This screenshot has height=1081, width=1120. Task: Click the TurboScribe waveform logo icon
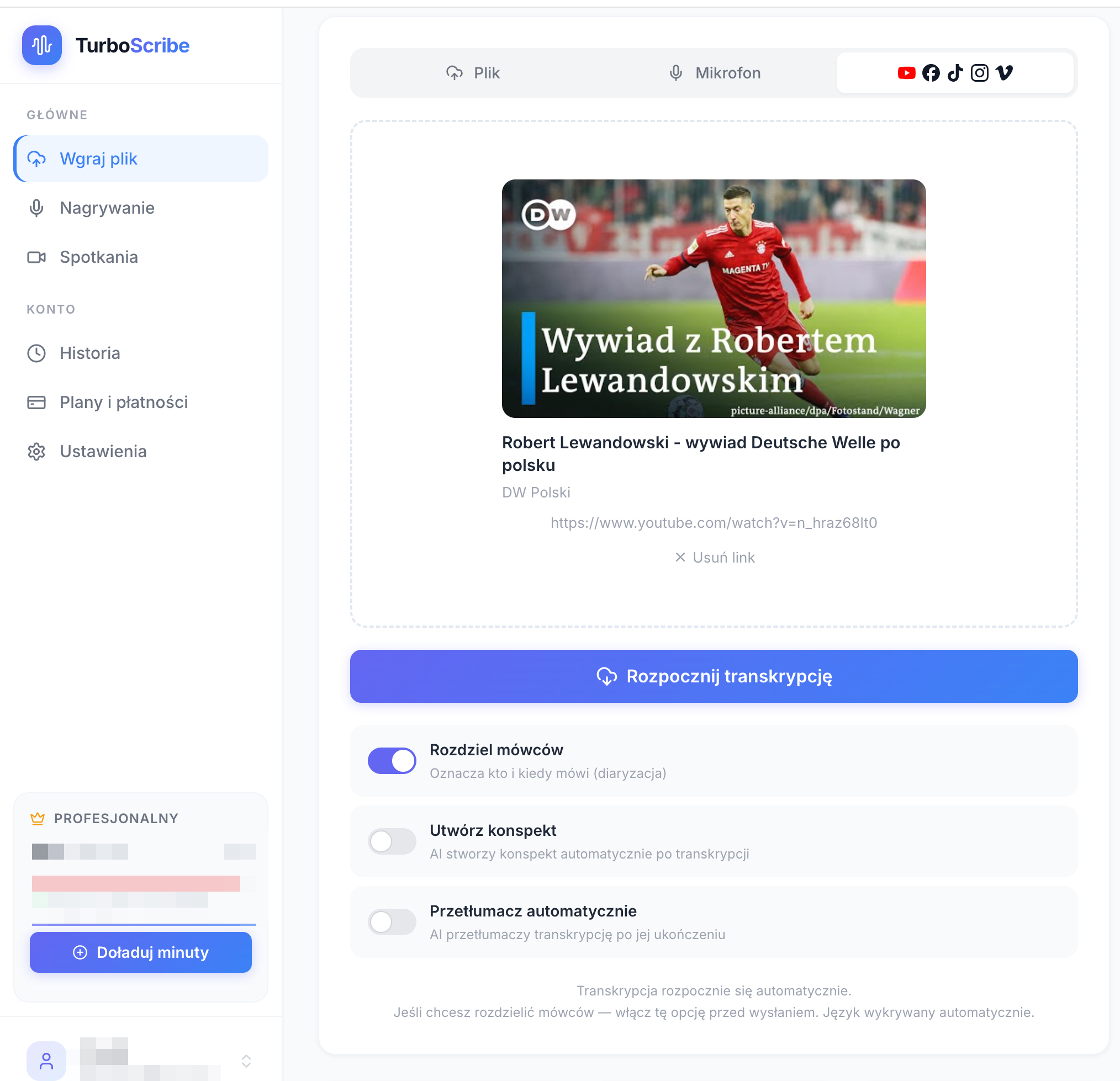(42, 45)
